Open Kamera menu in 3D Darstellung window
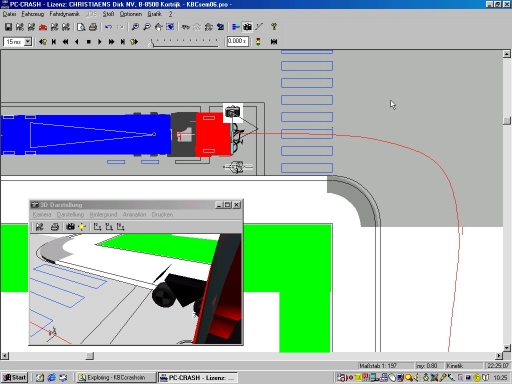512x384 pixels. pos(42,215)
